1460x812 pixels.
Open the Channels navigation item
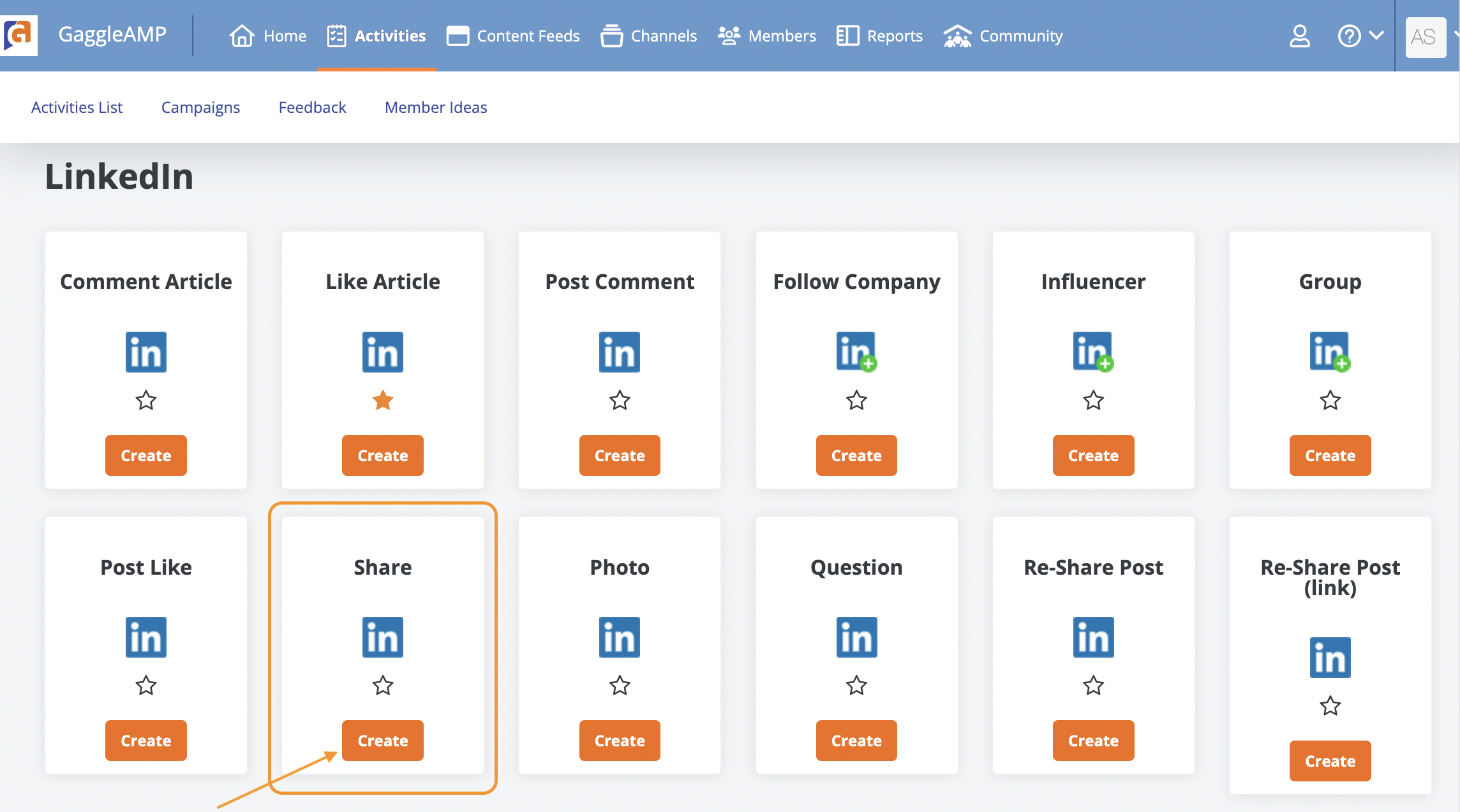click(648, 36)
